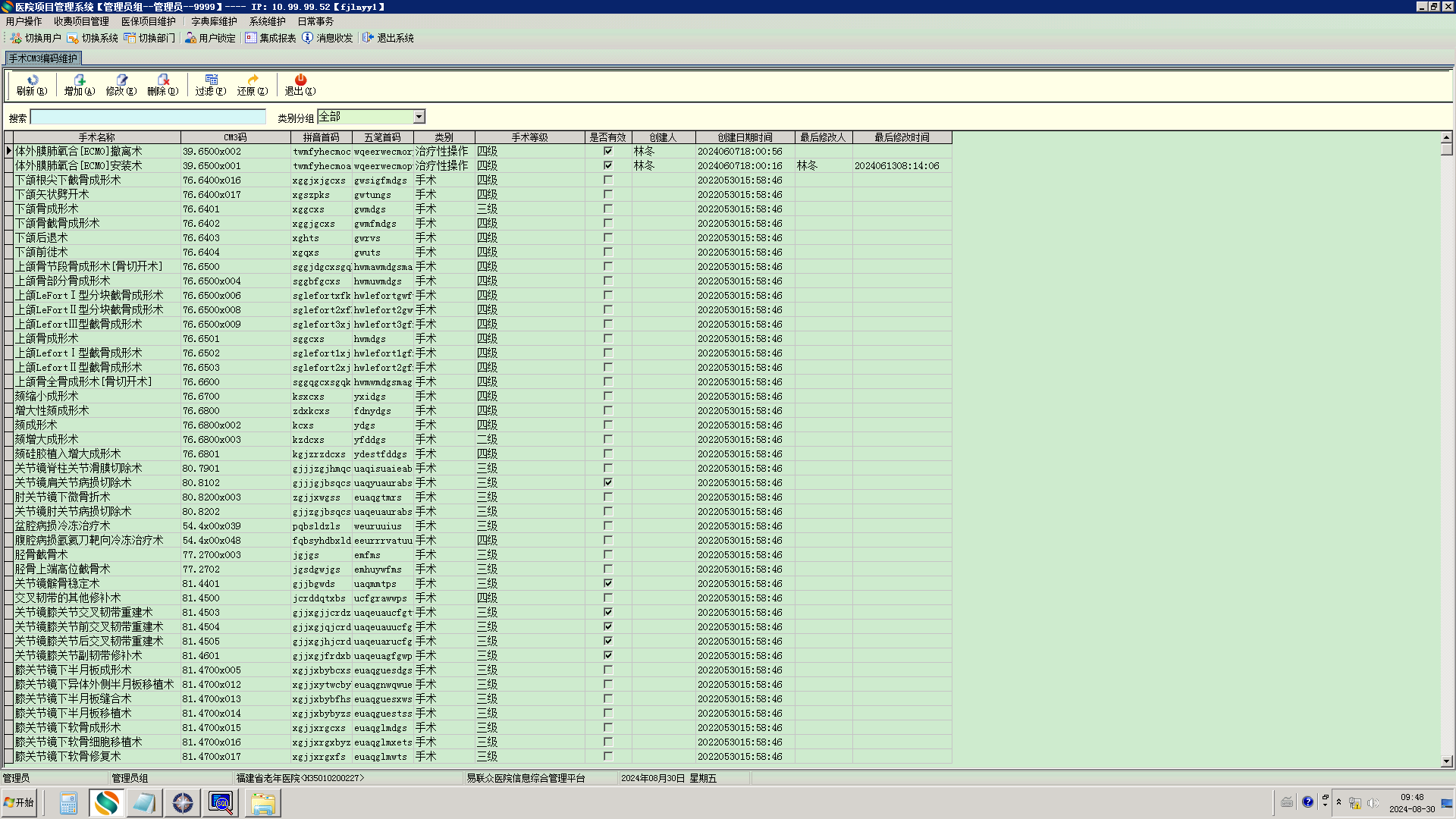Click the Windows 开始 start button
This screenshot has height=819, width=1456.
click(19, 802)
